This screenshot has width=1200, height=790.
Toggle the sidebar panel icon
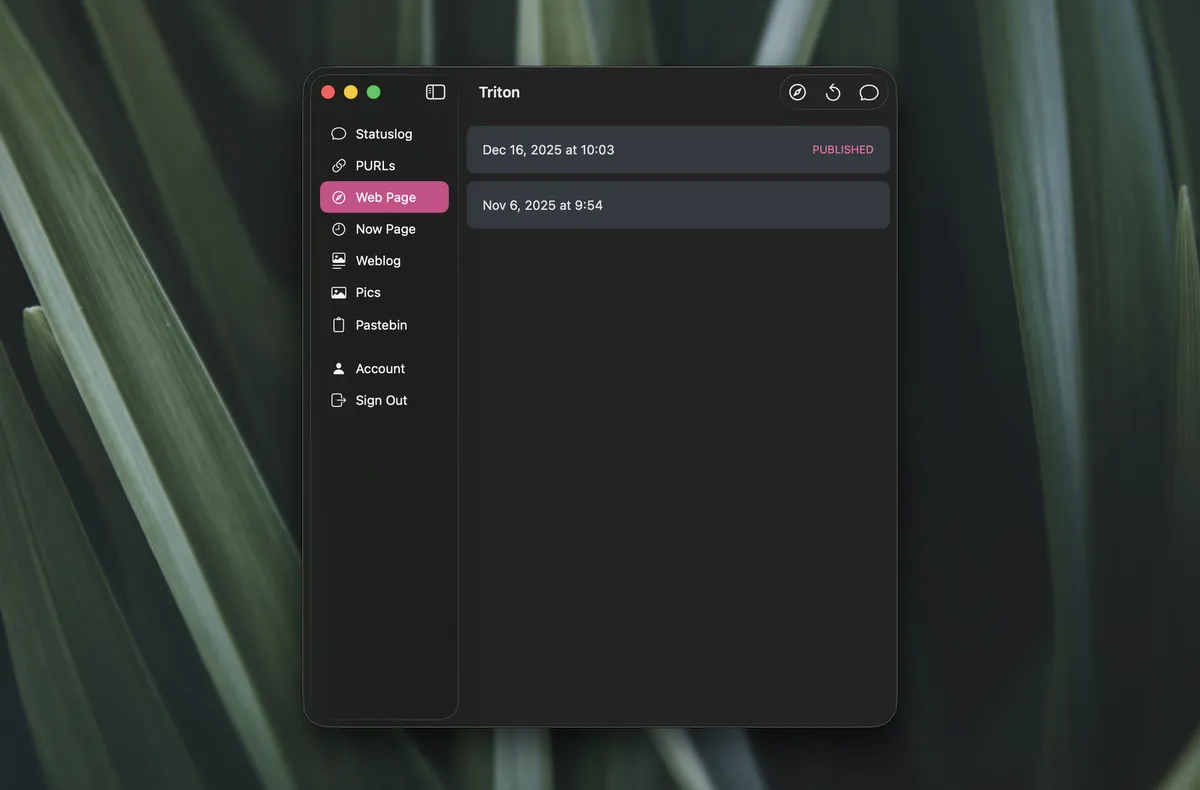coord(435,92)
